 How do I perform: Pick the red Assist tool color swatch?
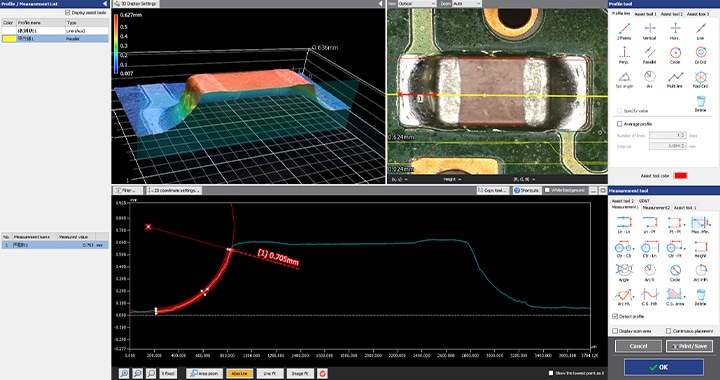click(x=680, y=175)
